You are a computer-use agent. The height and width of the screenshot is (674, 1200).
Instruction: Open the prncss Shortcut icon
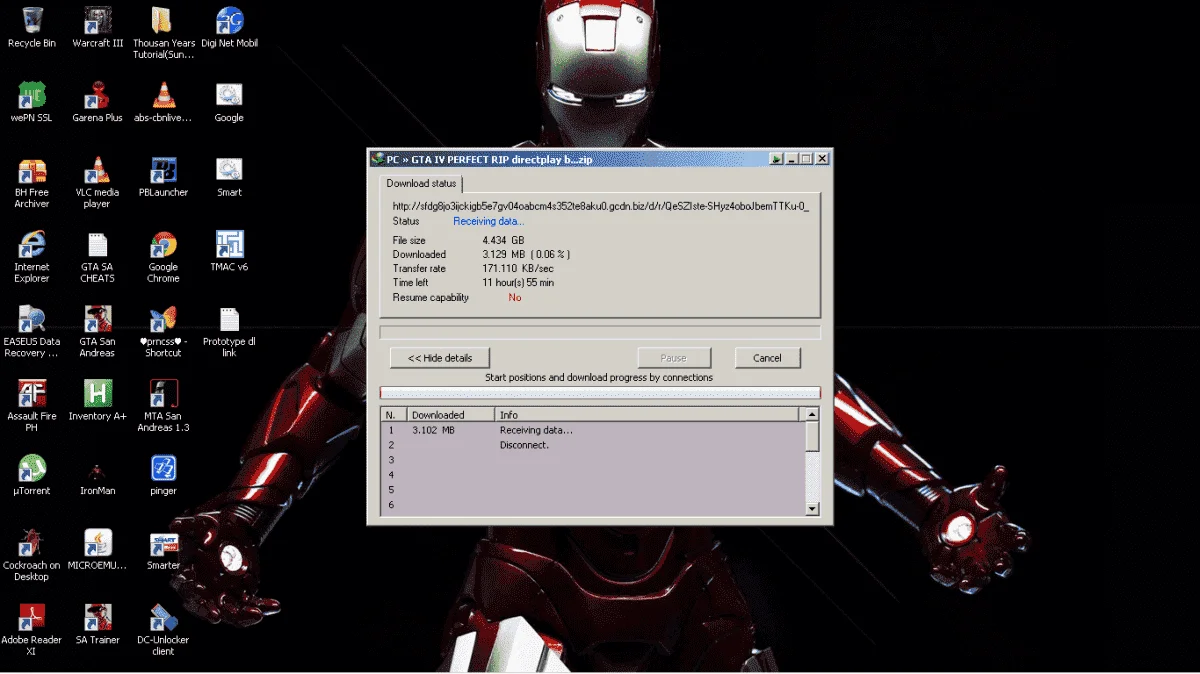pos(163,332)
